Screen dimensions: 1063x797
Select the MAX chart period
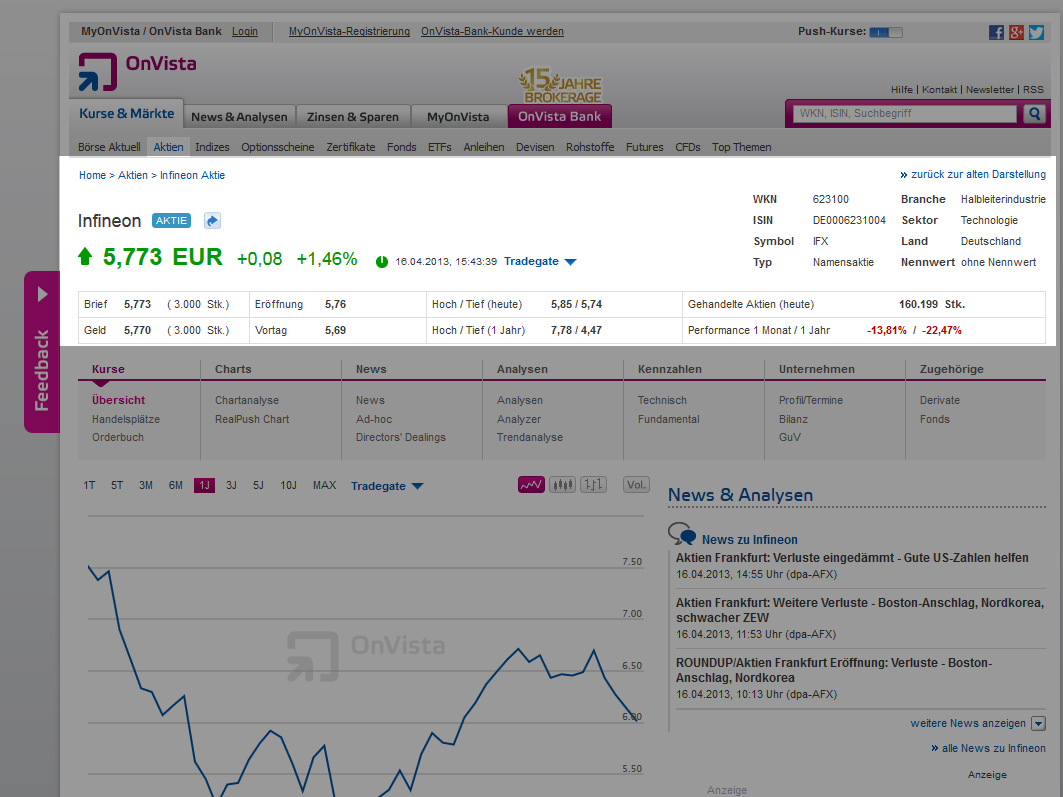point(324,485)
